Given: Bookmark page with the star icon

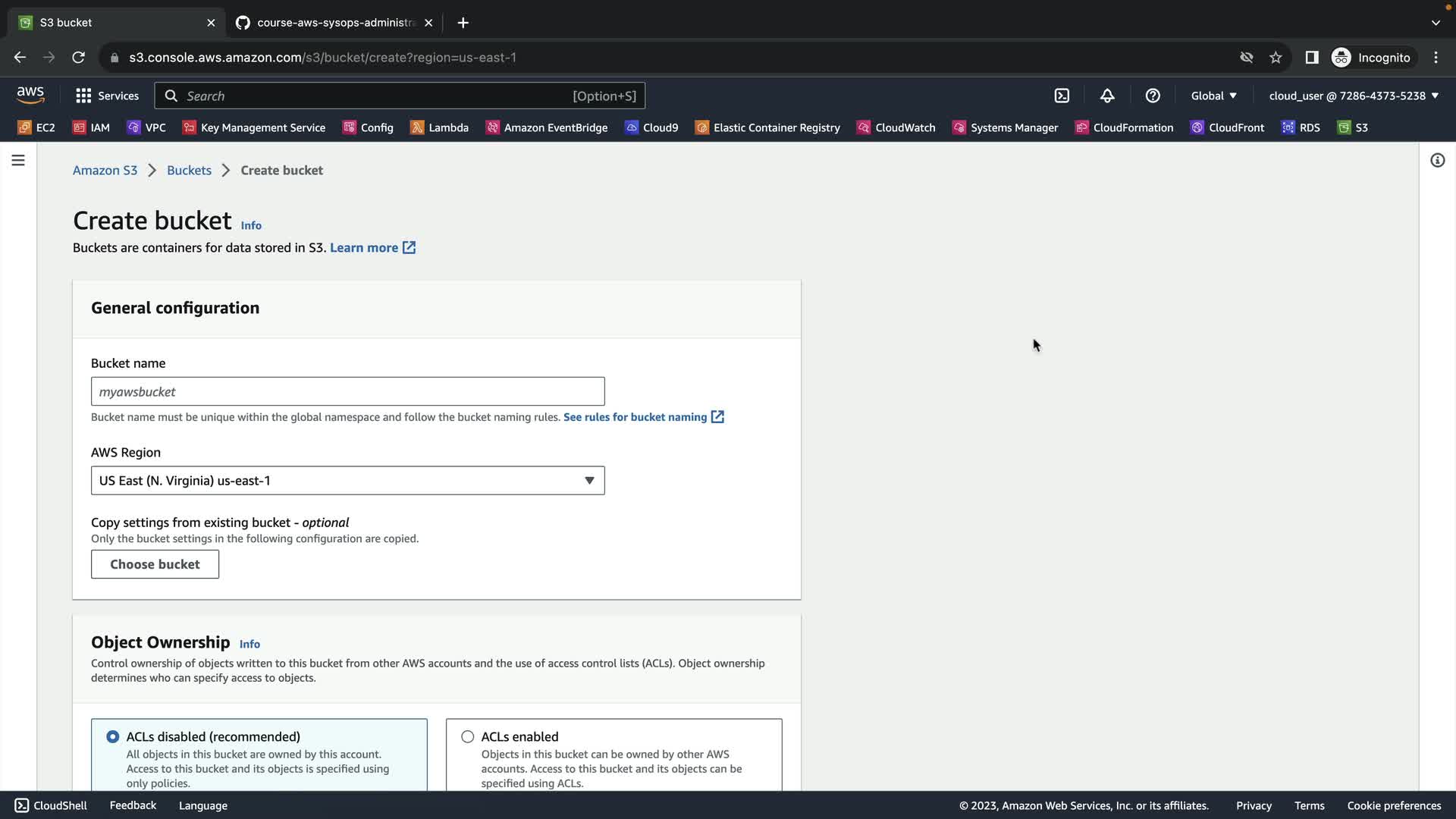Looking at the screenshot, I should (1276, 58).
